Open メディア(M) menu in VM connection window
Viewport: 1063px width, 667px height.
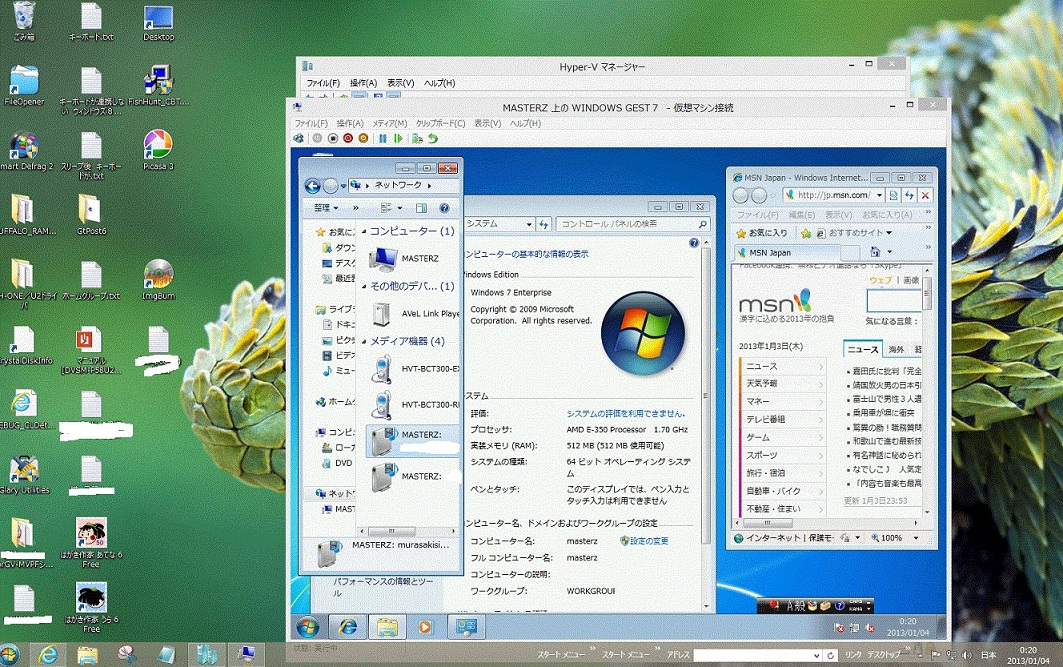[390, 123]
